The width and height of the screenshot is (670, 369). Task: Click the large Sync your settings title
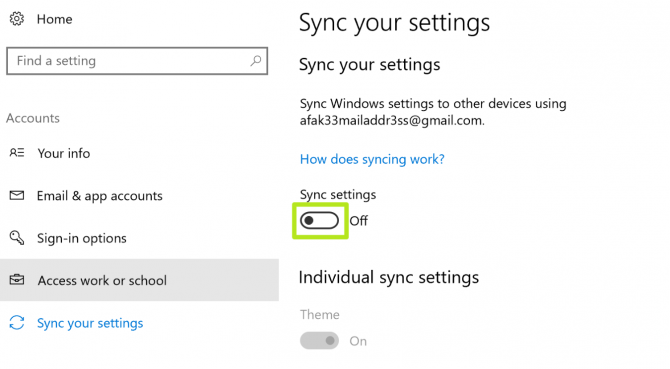[394, 23]
